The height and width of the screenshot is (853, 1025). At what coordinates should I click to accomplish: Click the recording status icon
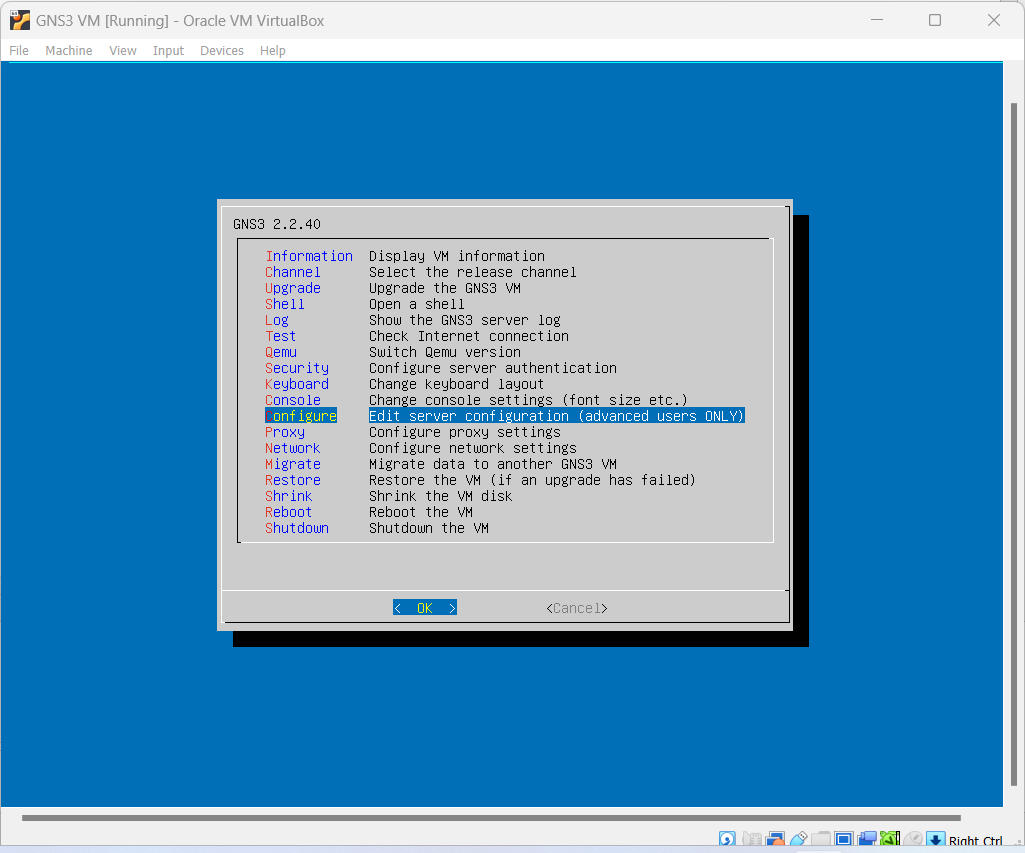coord(867,838)
